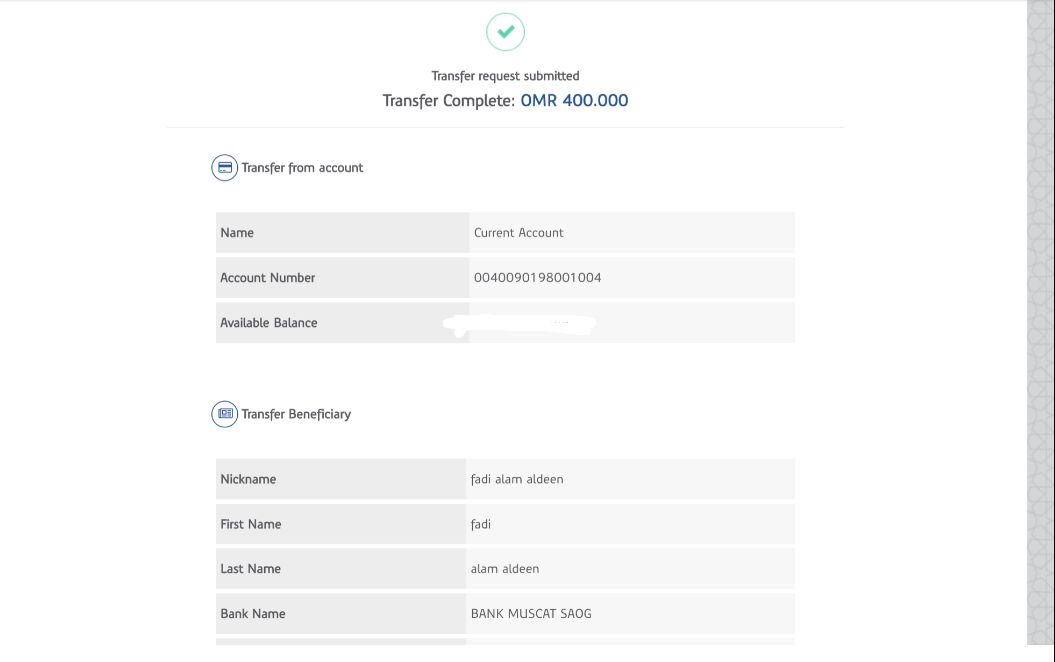Image resolution: width=1055 pixels, height=662 pixels.
Task: Click the Last Name row label
Action: point(250,569)
